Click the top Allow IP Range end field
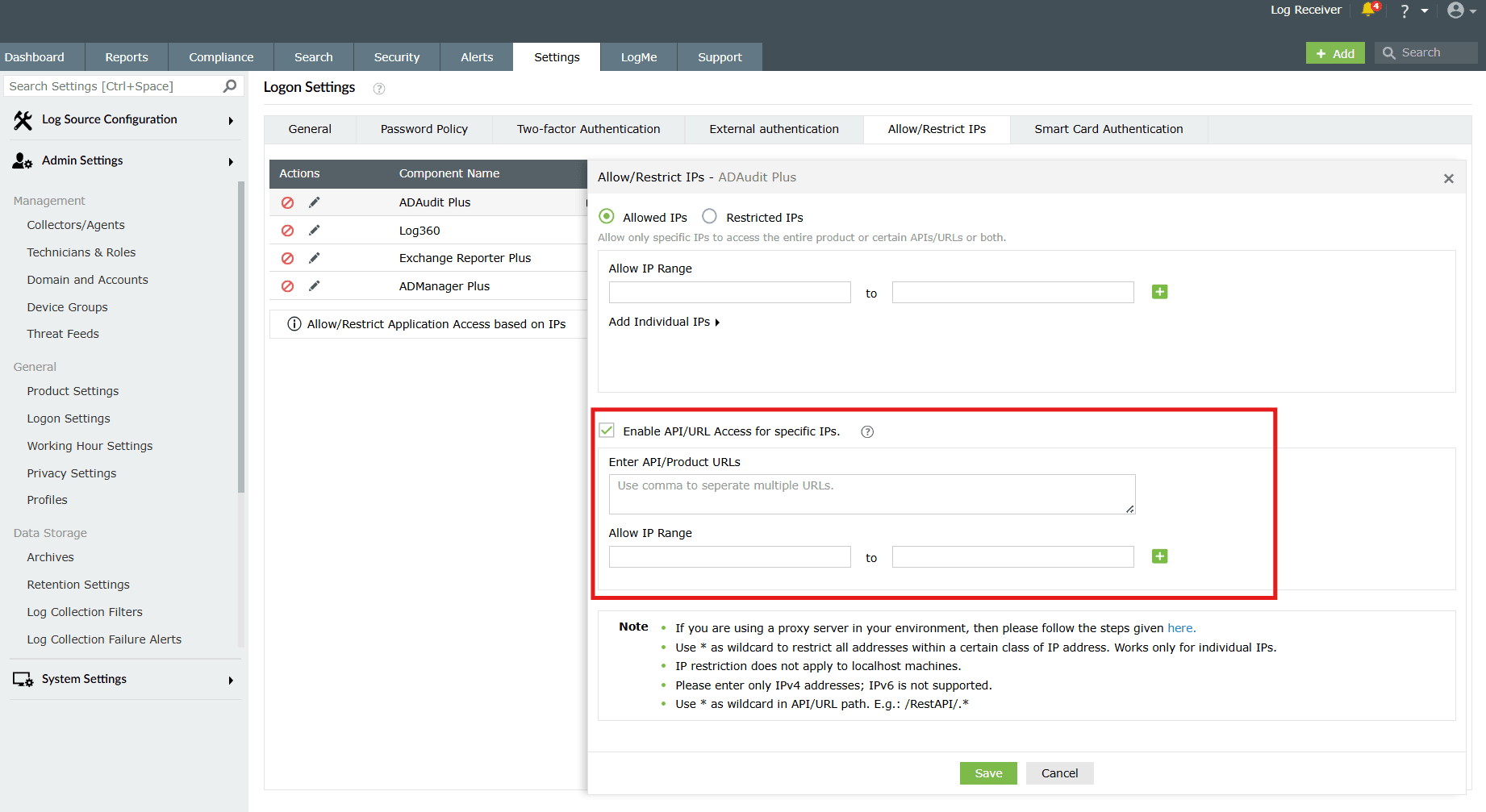Viewport: 1486px width, 812px height. click(x=1013, y=292)
